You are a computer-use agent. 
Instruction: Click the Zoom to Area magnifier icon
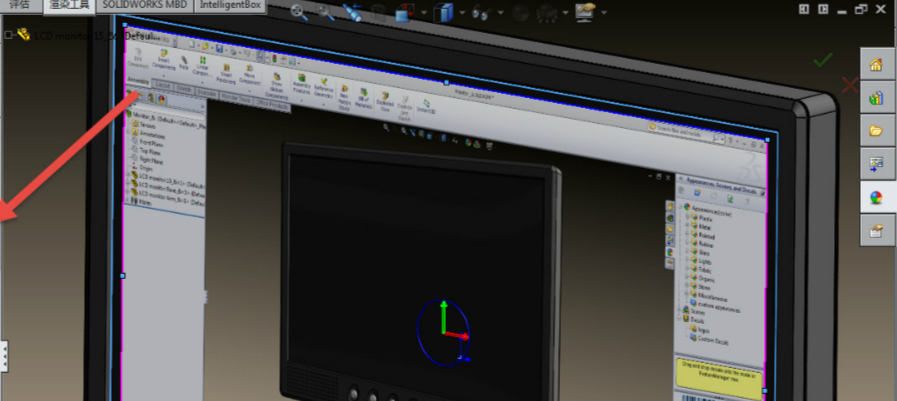pyautogui.click(x=328, y=12)
